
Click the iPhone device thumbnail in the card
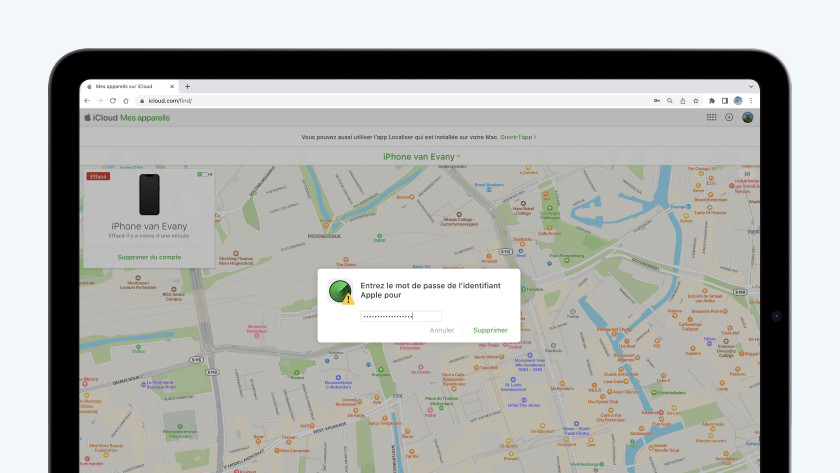coord(149,194)
